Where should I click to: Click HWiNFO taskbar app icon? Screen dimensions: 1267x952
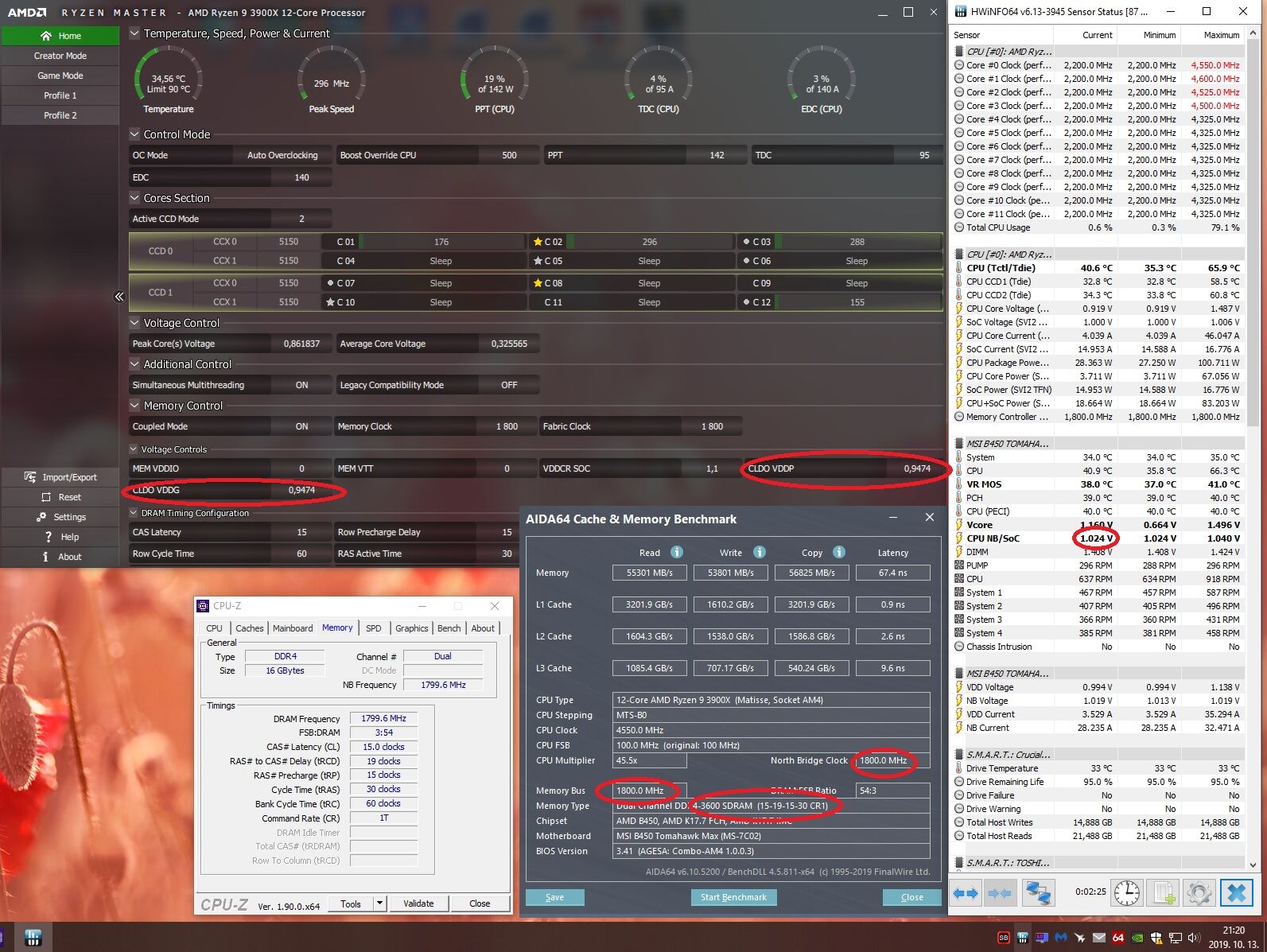[x=33, y=937]
